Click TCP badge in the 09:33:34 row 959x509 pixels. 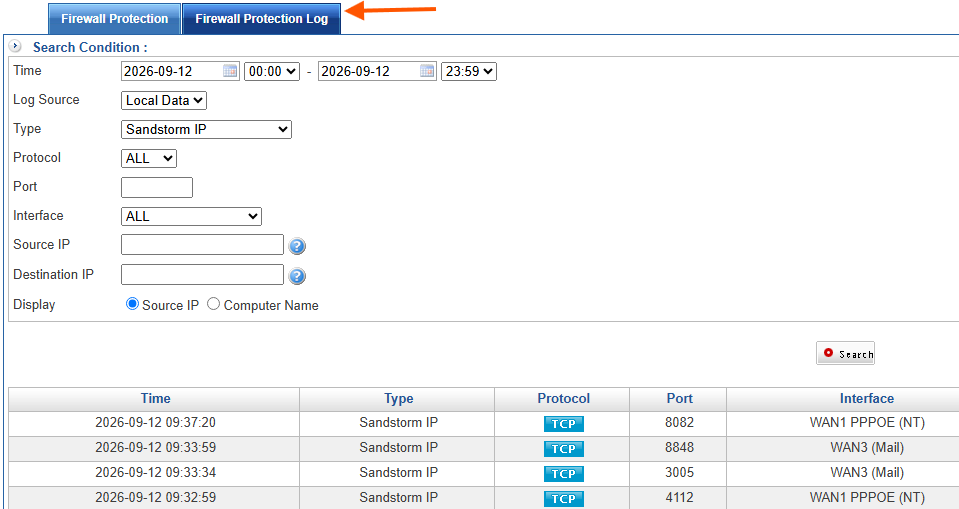563,474
